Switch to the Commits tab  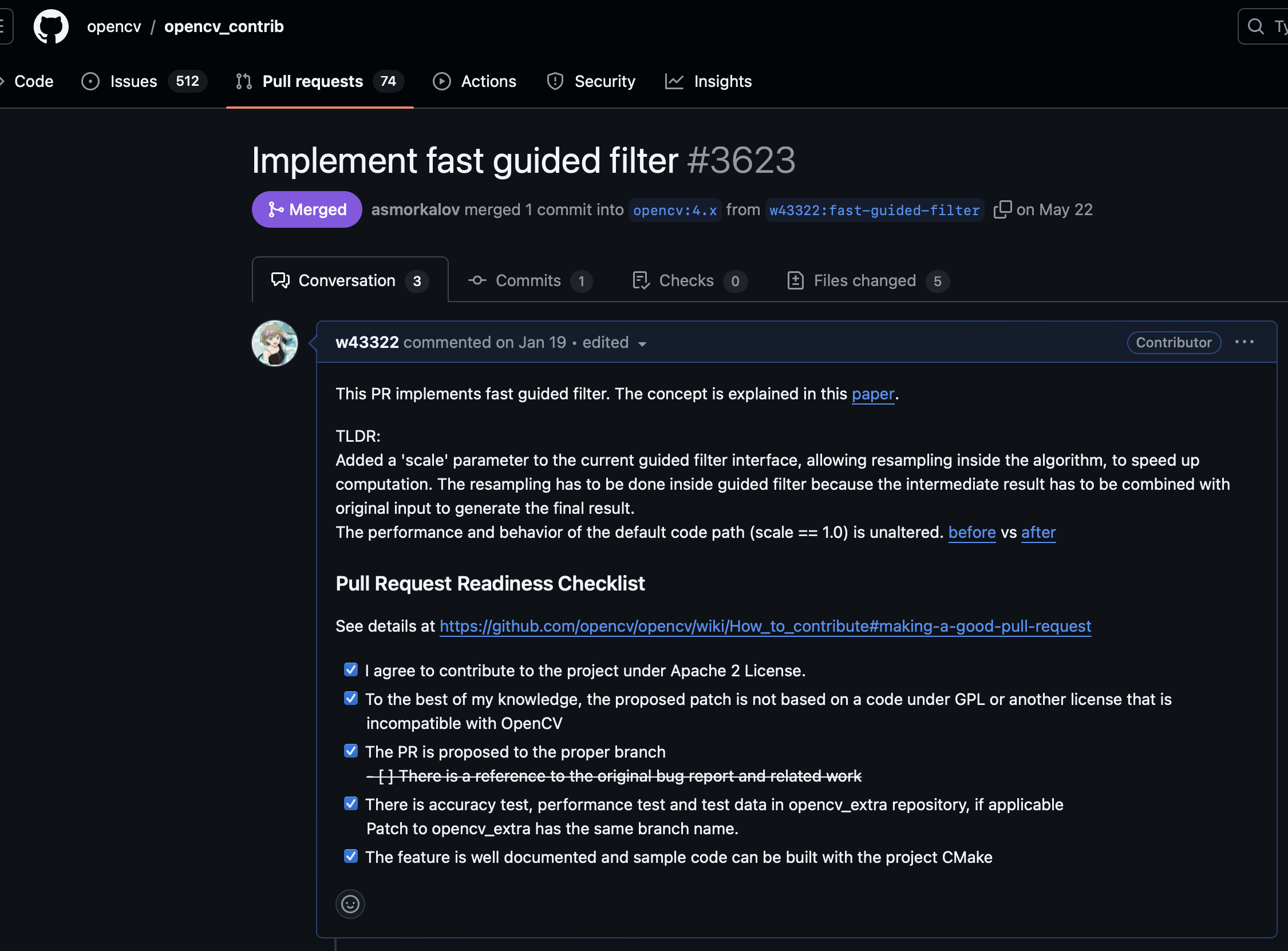point(529,281)
